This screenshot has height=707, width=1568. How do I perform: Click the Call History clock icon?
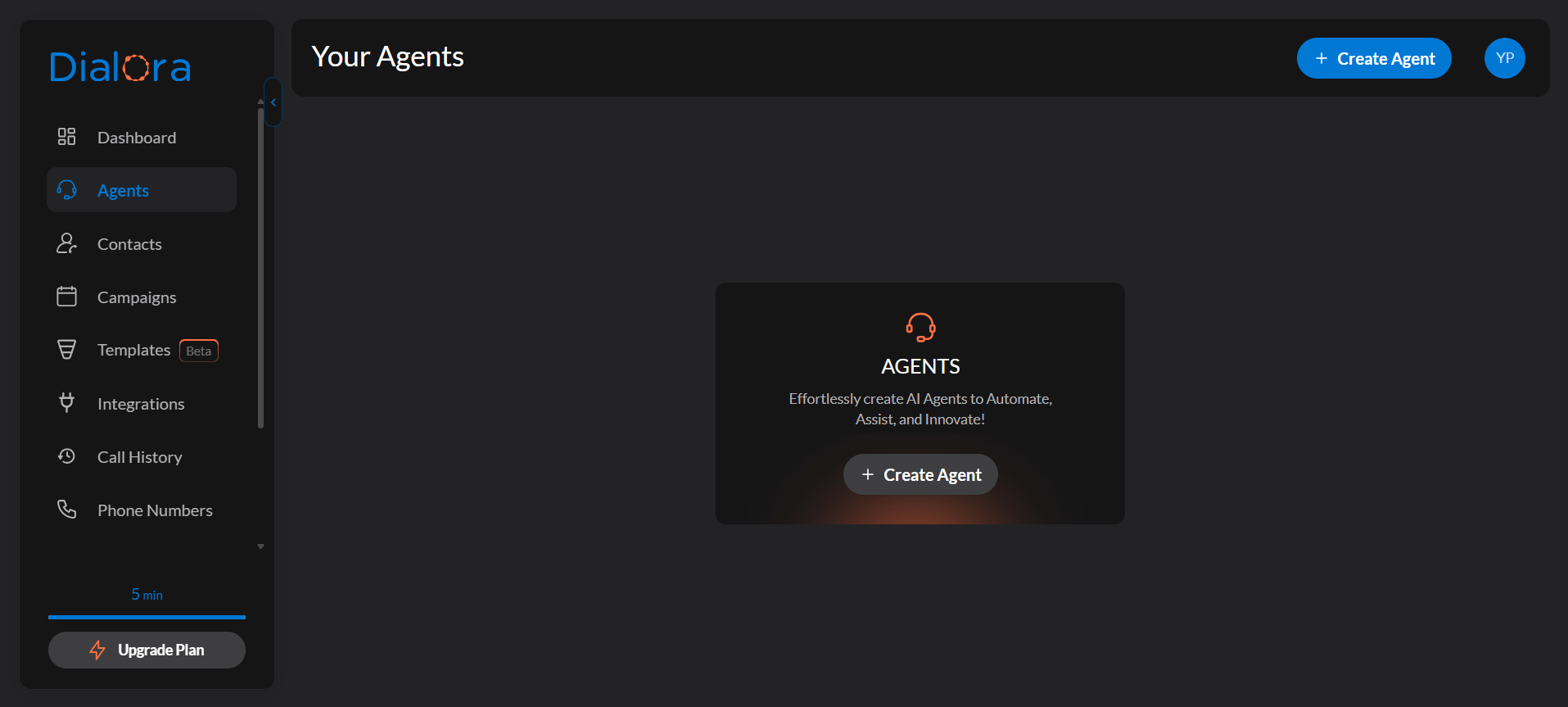coord(66,456)
